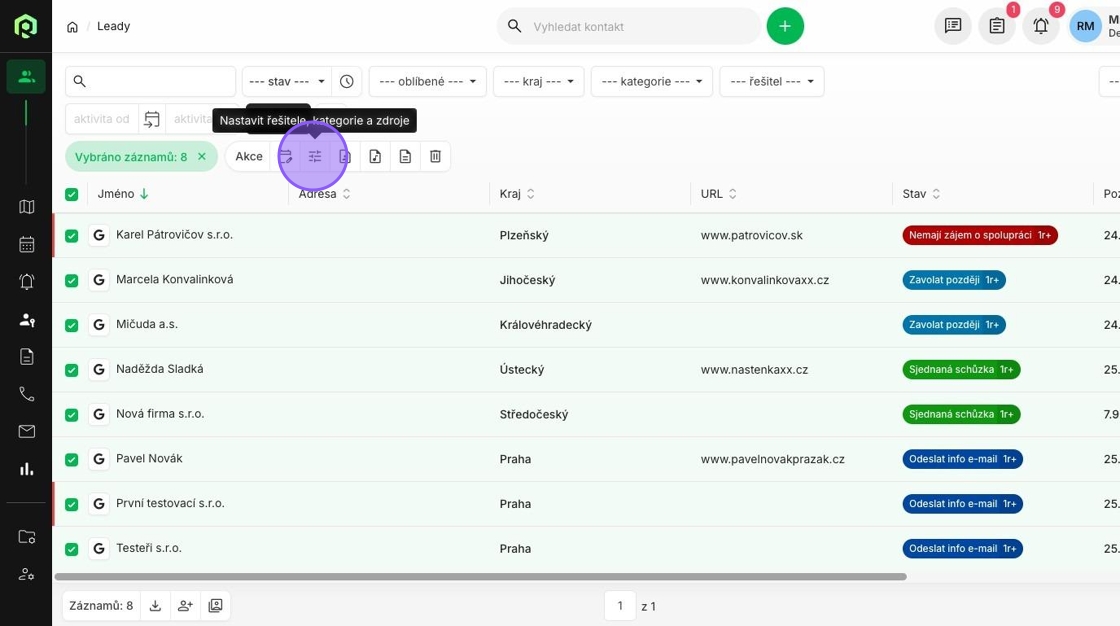The image size is (1120, 626).
Task: Uncheck the Marcela Konvalinková checkbox
Action: point(71,281)
